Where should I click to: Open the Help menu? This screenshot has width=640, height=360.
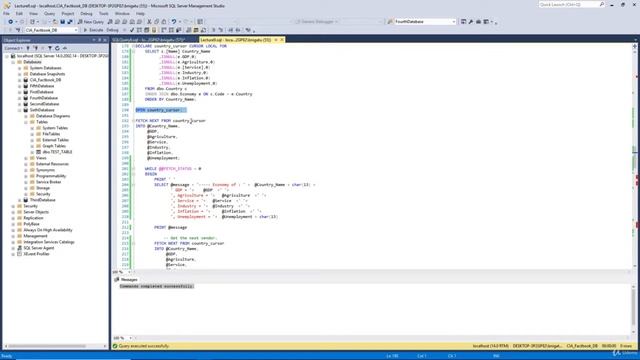(x=140, y=13)
